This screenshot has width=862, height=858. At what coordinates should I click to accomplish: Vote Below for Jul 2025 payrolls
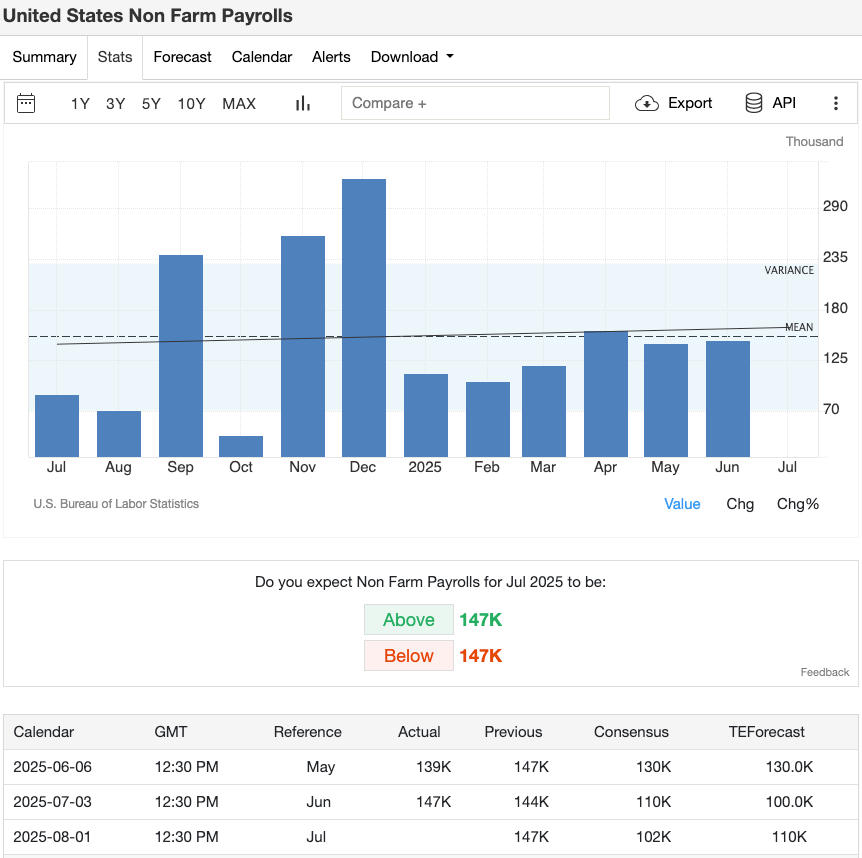click(409, 656)
